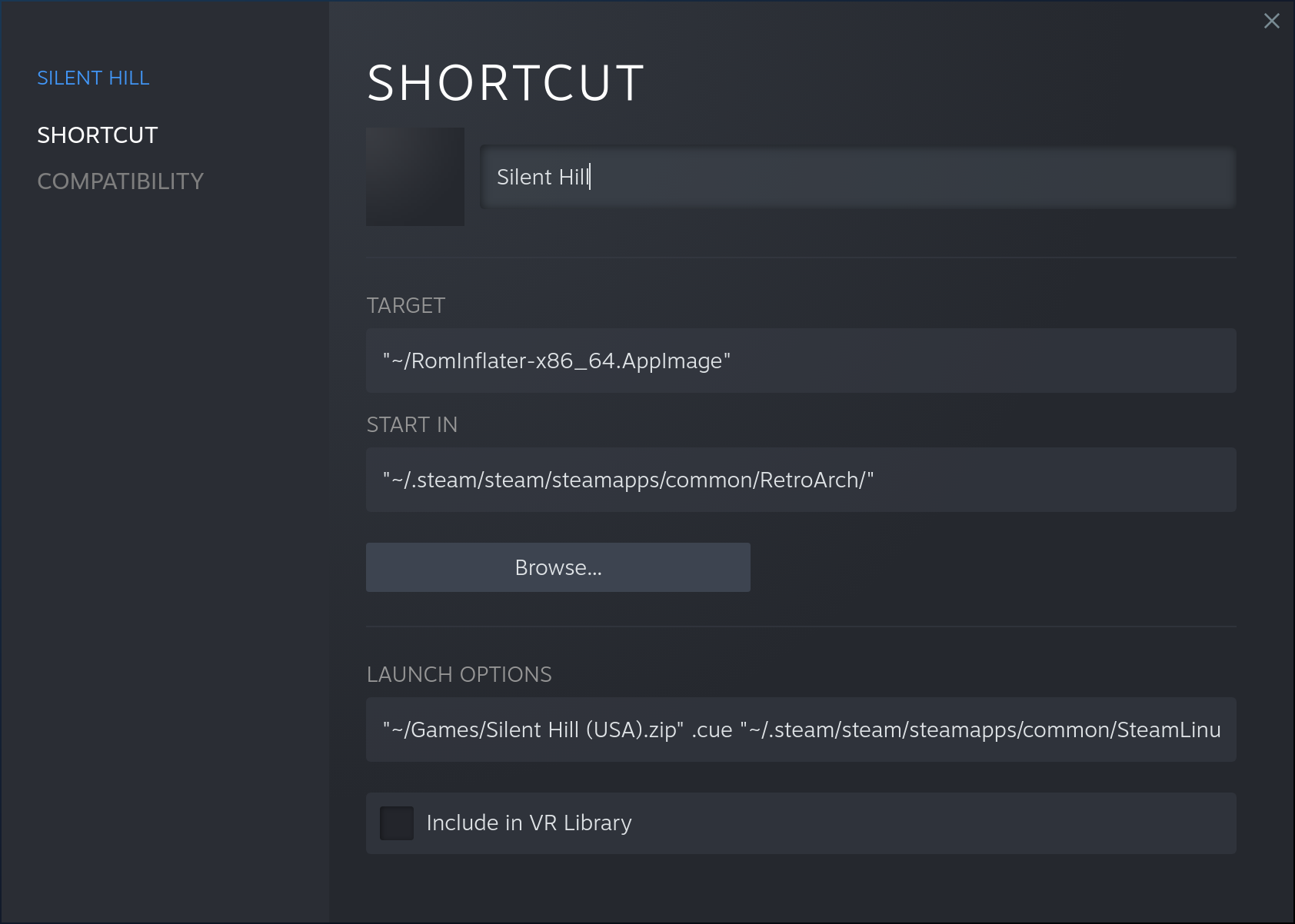Edit the Launch Options field

click(801, 730)
